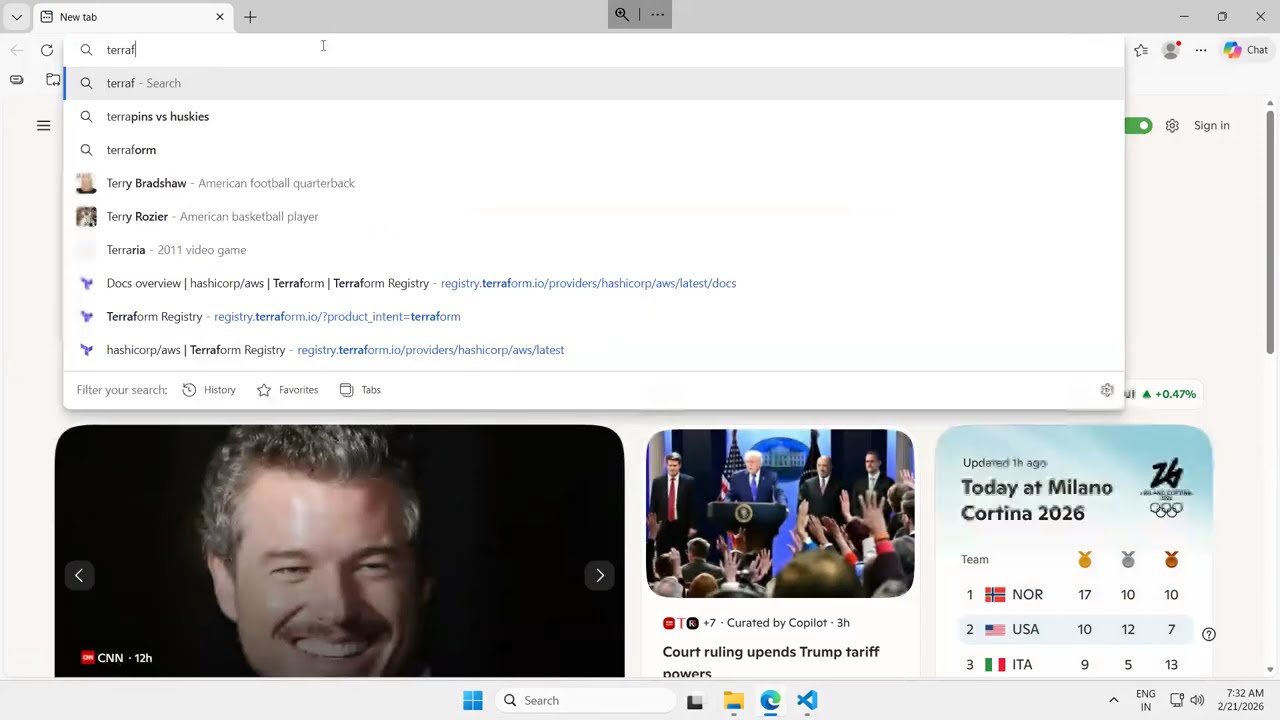Toggle the green switch near Sign in
This screenshot has height=720, width=1280.
pyautogui.click(x=1139, y=125)
